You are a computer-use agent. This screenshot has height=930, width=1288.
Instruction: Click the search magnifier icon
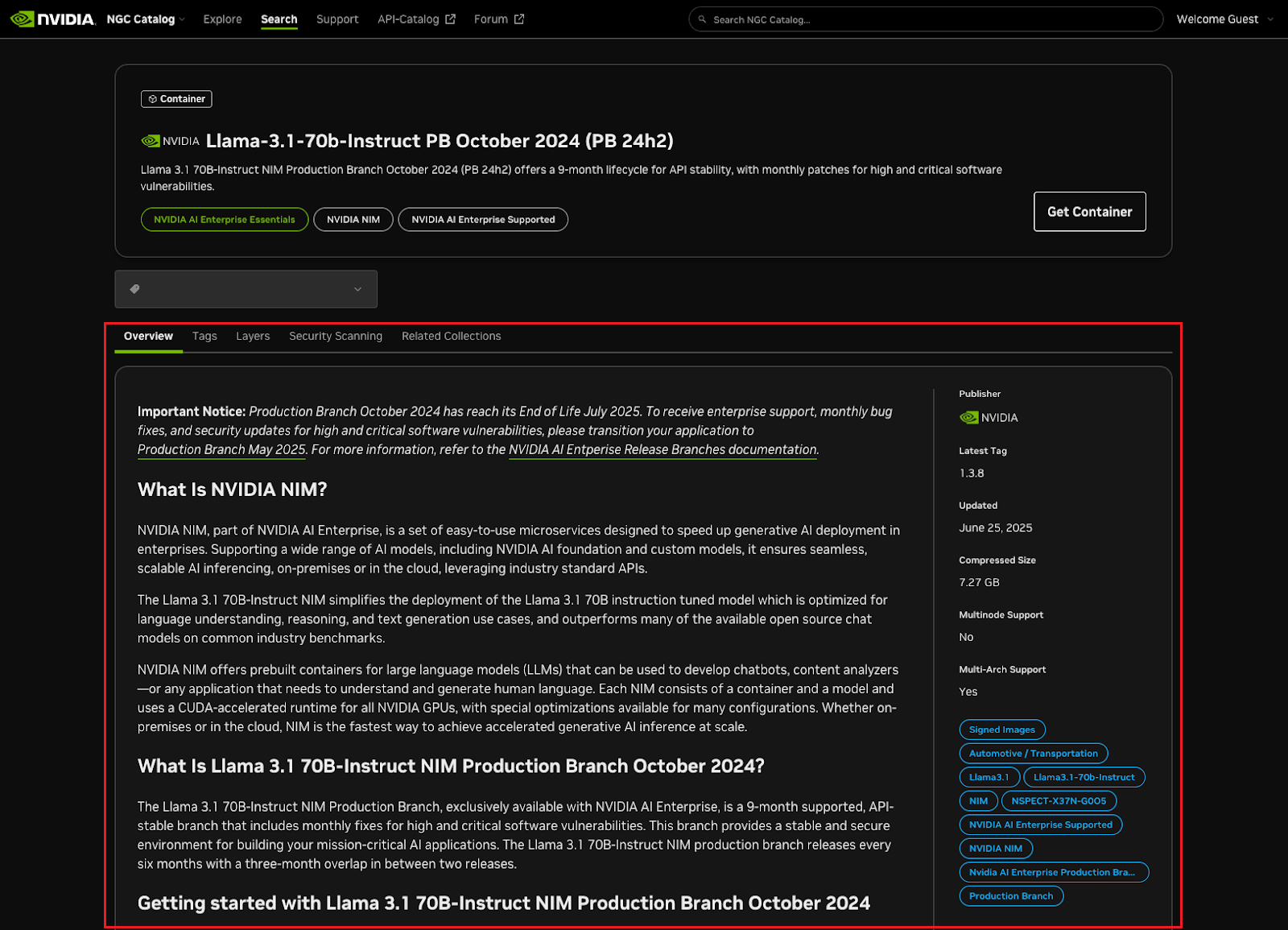702,19
